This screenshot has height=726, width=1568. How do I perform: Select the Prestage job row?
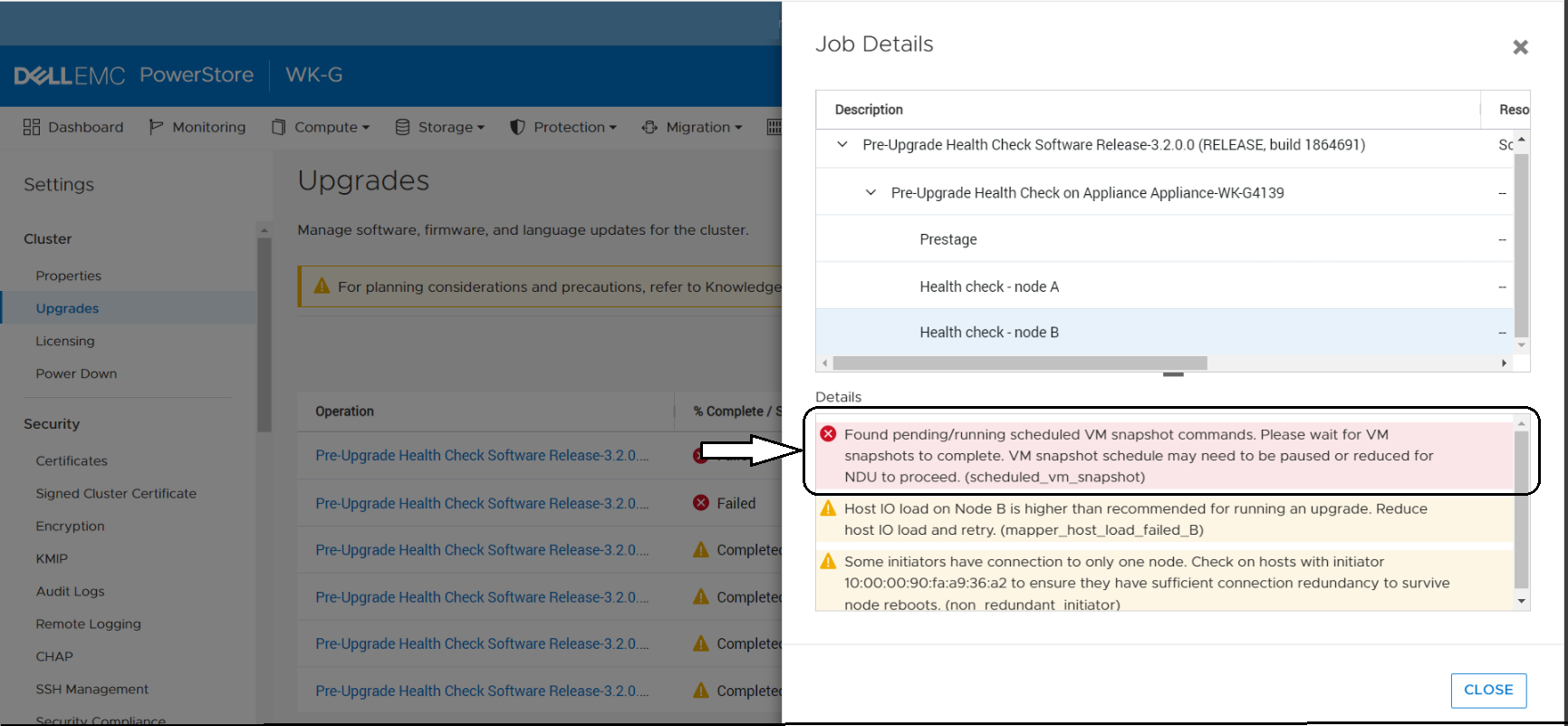(x=1165, y=239)
